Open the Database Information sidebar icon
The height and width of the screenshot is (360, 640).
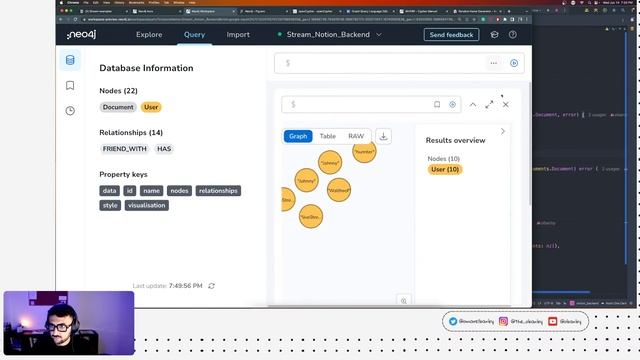click(x=70, y=60)
